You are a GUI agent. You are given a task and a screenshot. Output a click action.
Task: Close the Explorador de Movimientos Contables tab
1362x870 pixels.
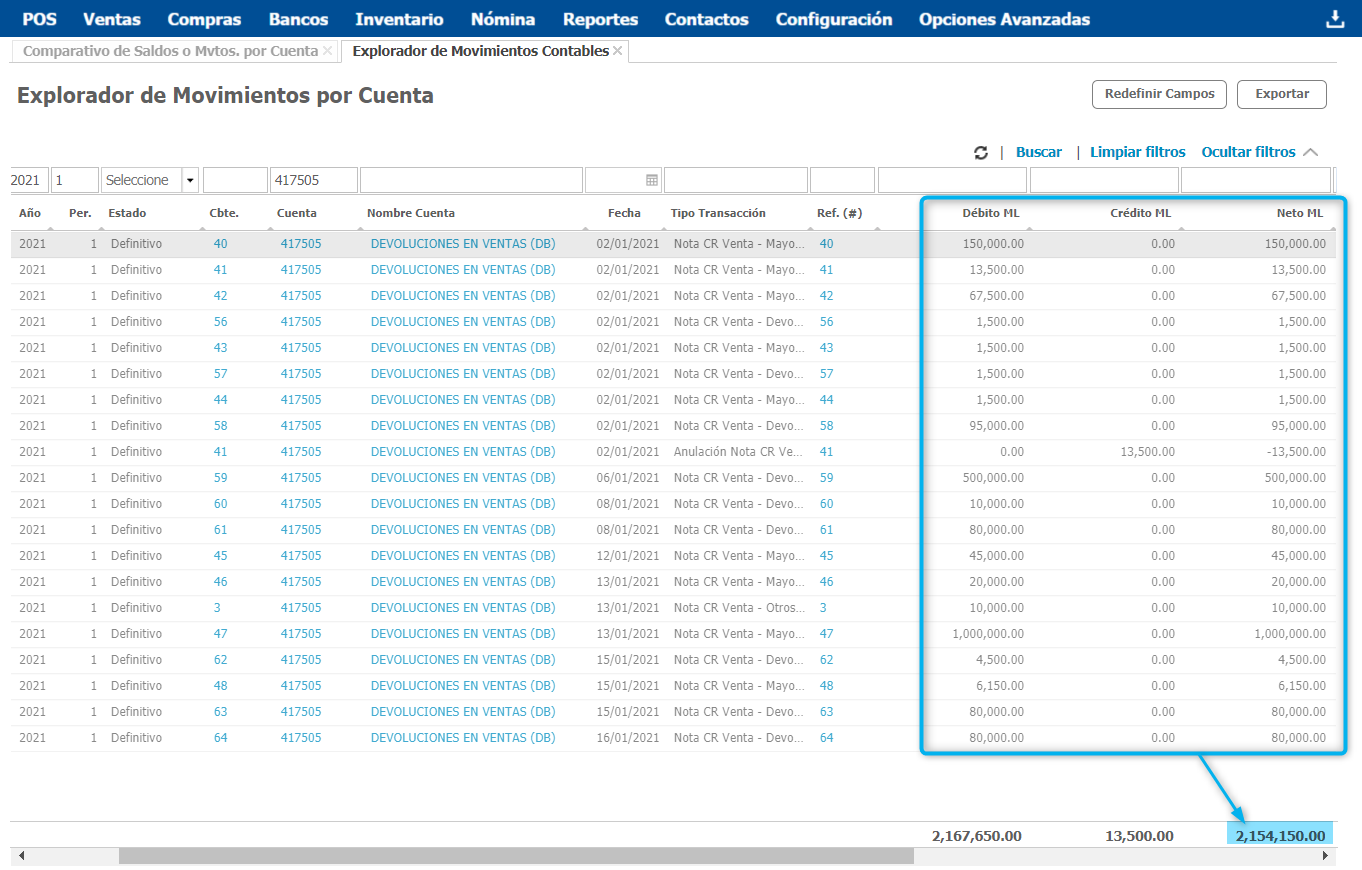[x=617, y=51]
